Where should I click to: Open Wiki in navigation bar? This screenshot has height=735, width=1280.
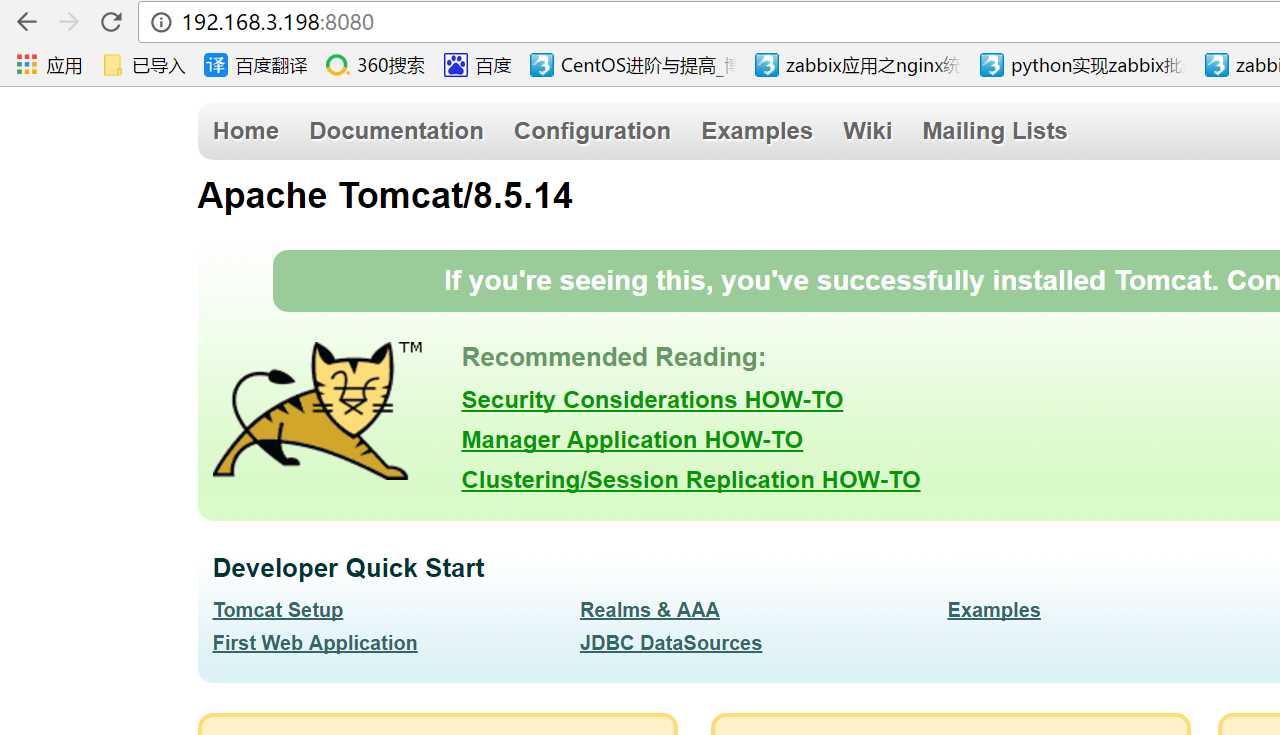pyautogui.click(x=867, y=131)
